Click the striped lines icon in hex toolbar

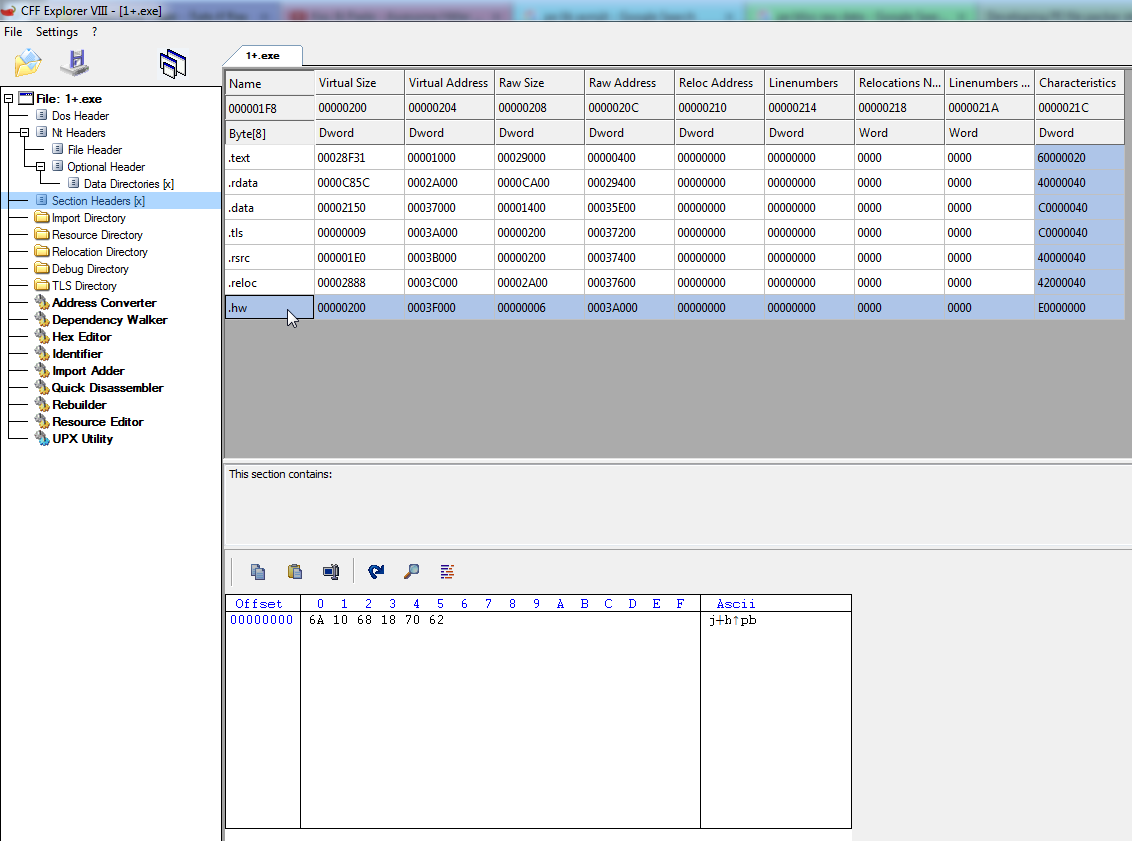(x=447, y=572)
